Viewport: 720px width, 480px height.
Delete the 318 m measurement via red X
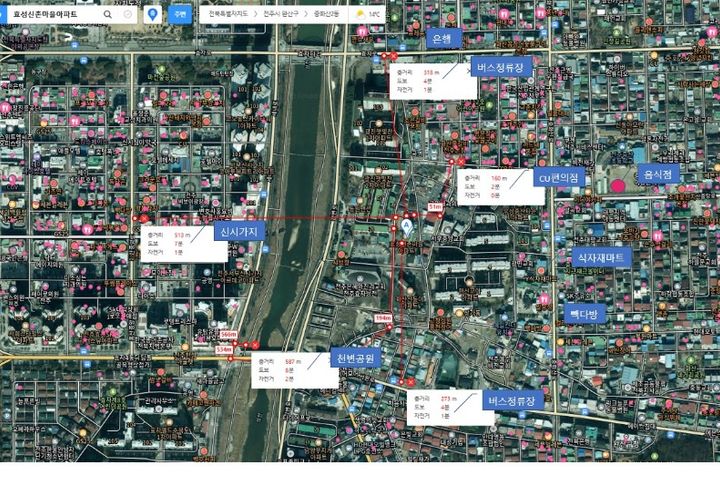click(394, 56)
